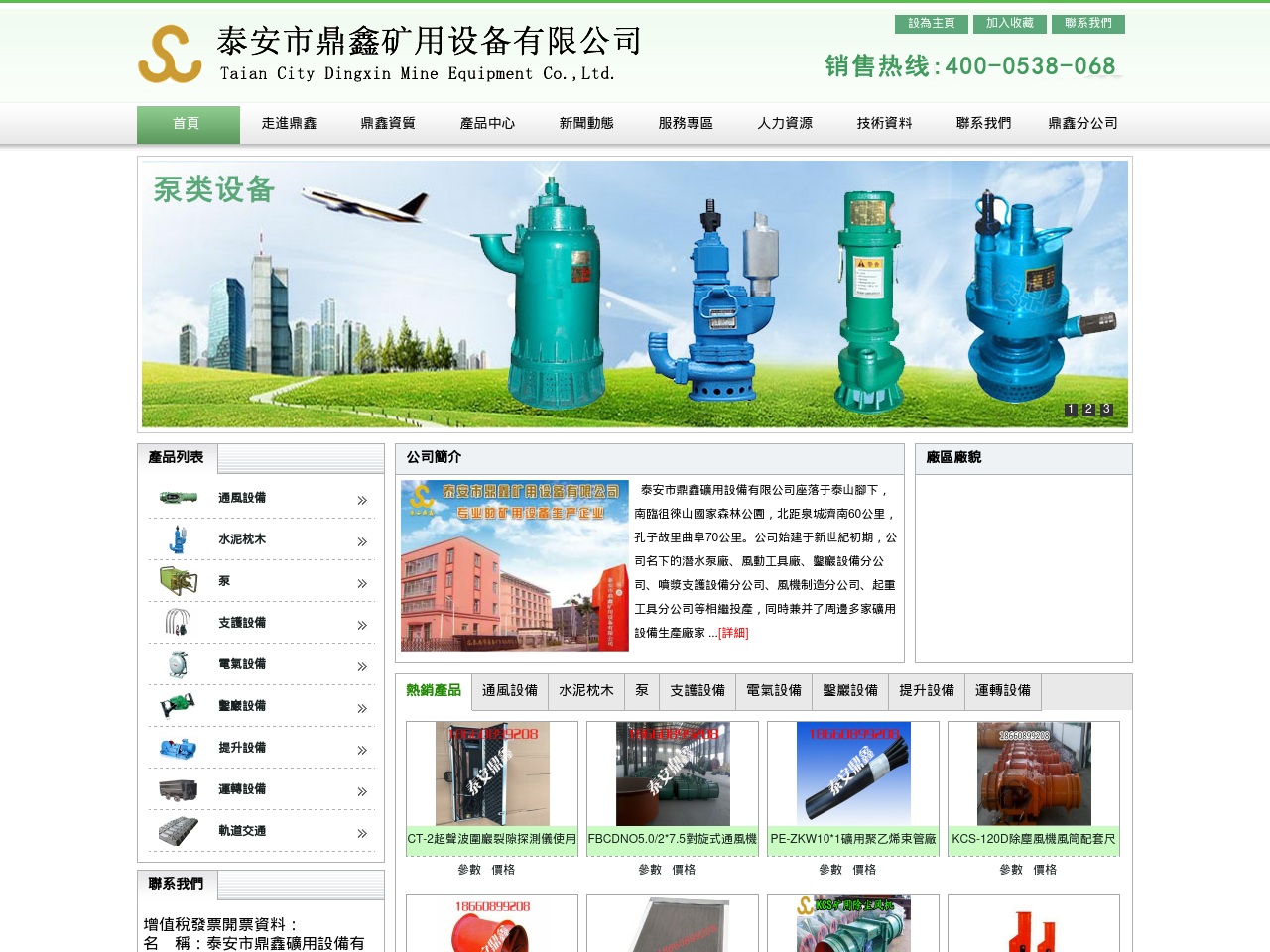Switch to the 支護設備 product tab

point(698,691)
